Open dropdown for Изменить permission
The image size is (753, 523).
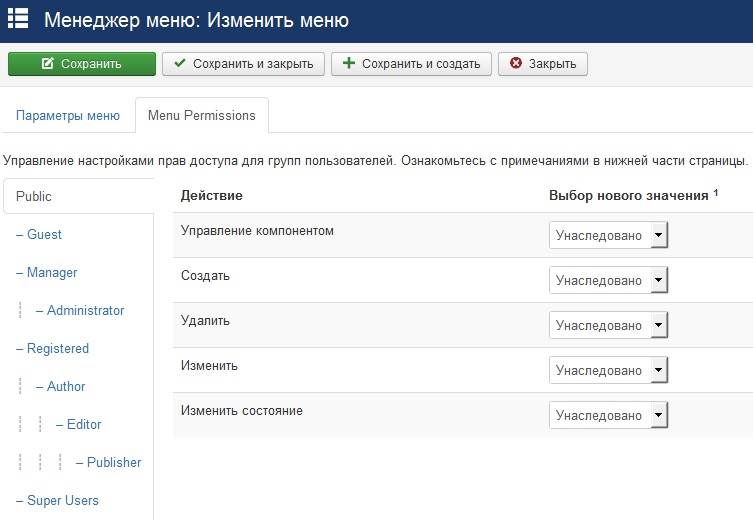(x=608, y=370)
